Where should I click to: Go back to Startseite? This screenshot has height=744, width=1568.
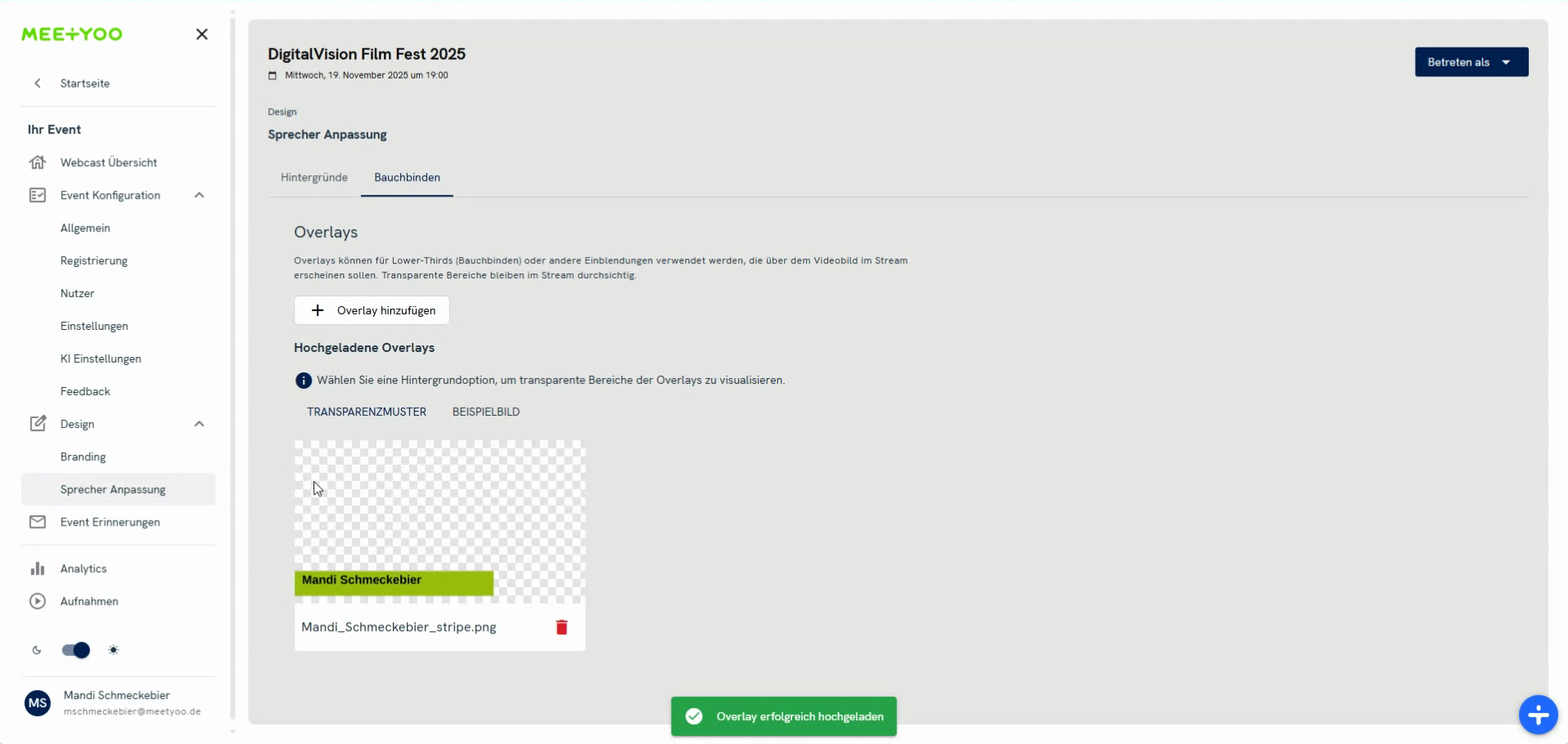[x=84, y=83]
